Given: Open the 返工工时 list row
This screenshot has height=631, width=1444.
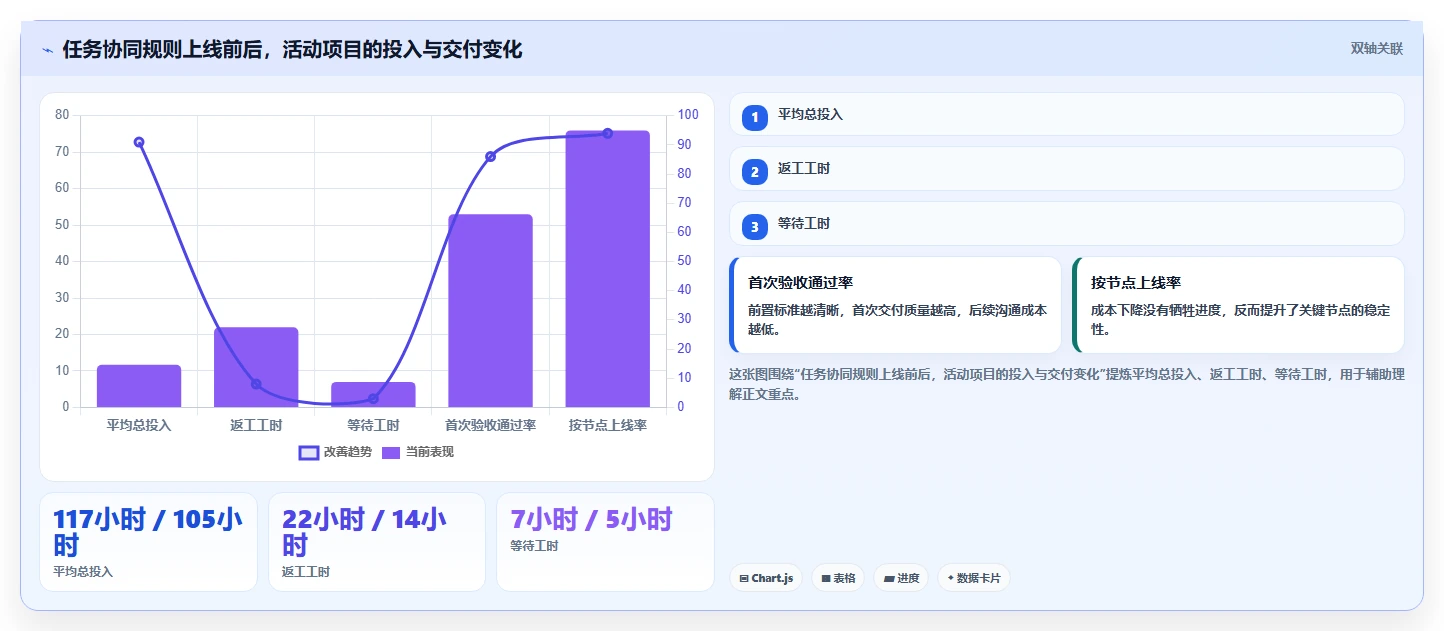Looking at the screenshot, I should click(x=1067, y=168).
